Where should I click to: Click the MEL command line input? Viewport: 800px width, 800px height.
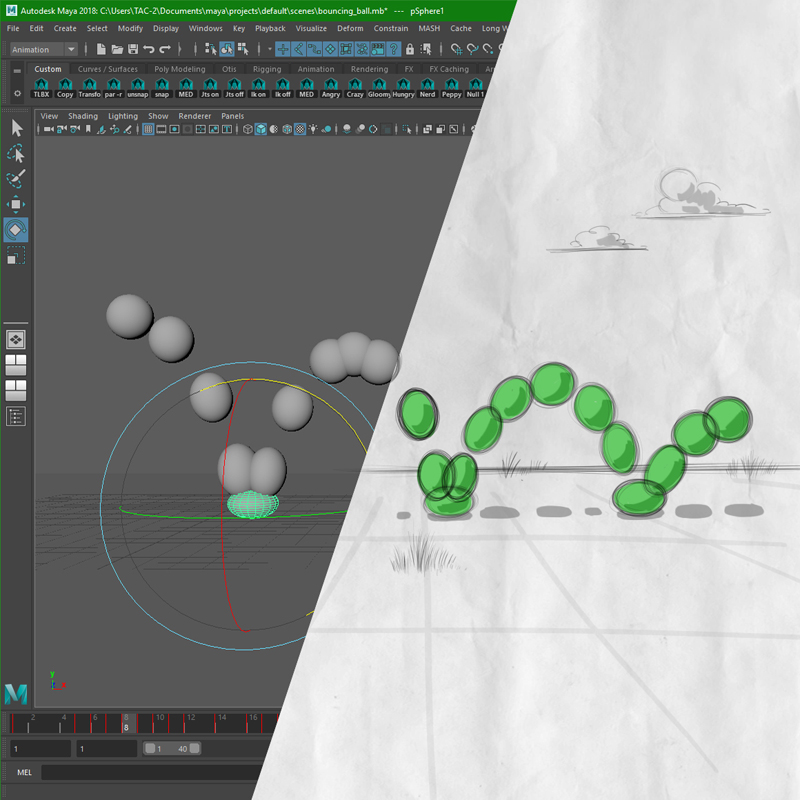point(153,772)
